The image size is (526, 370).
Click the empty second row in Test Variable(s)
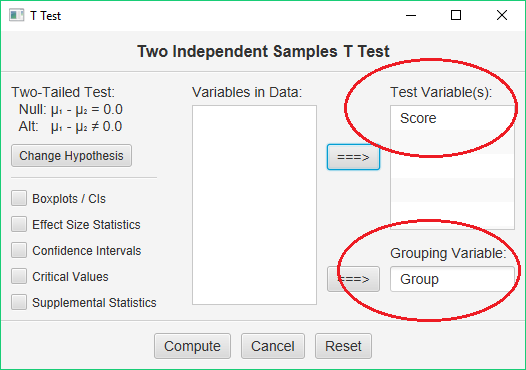click(452, 142)
